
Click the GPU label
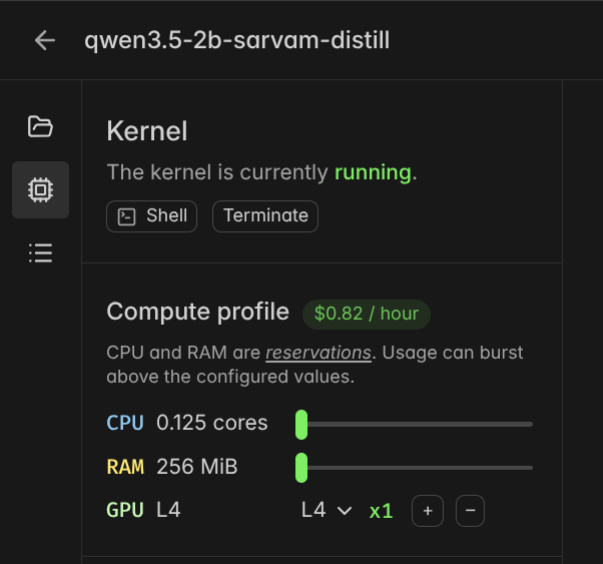pos(125,510)
